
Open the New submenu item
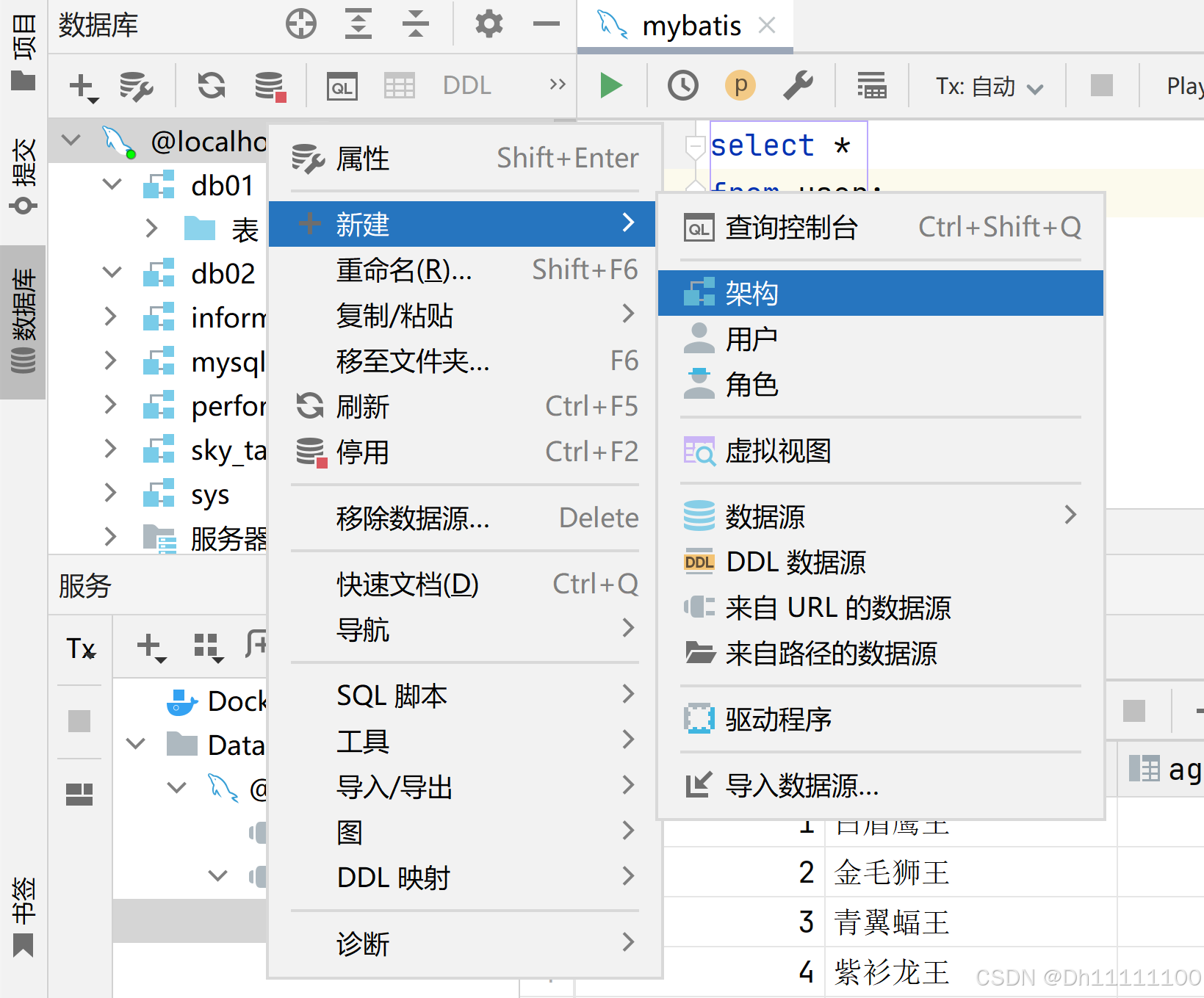[x=462, y=223]
